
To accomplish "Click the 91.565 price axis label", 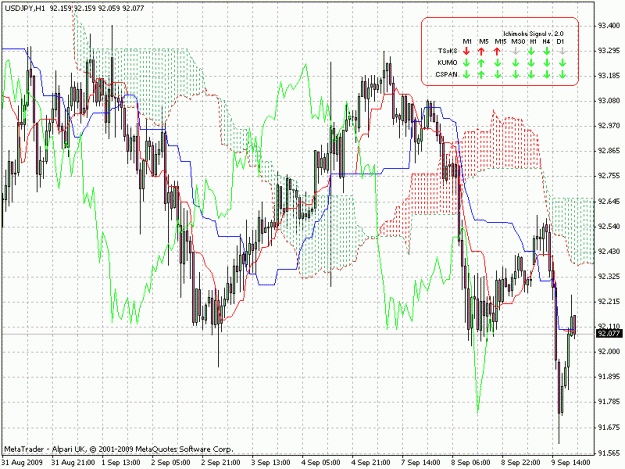I will pos(609,453).
